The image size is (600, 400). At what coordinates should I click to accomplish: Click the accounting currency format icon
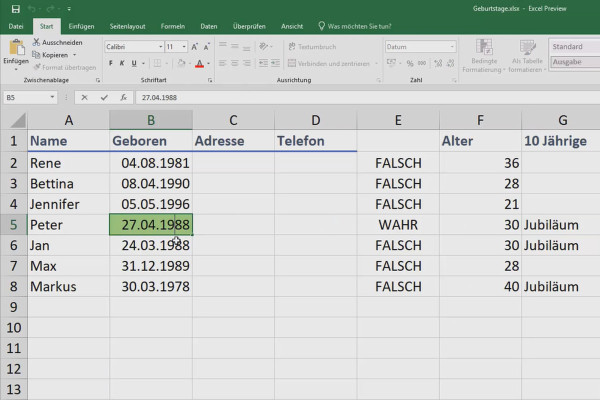pyautogui.click(x=391, y=62)
